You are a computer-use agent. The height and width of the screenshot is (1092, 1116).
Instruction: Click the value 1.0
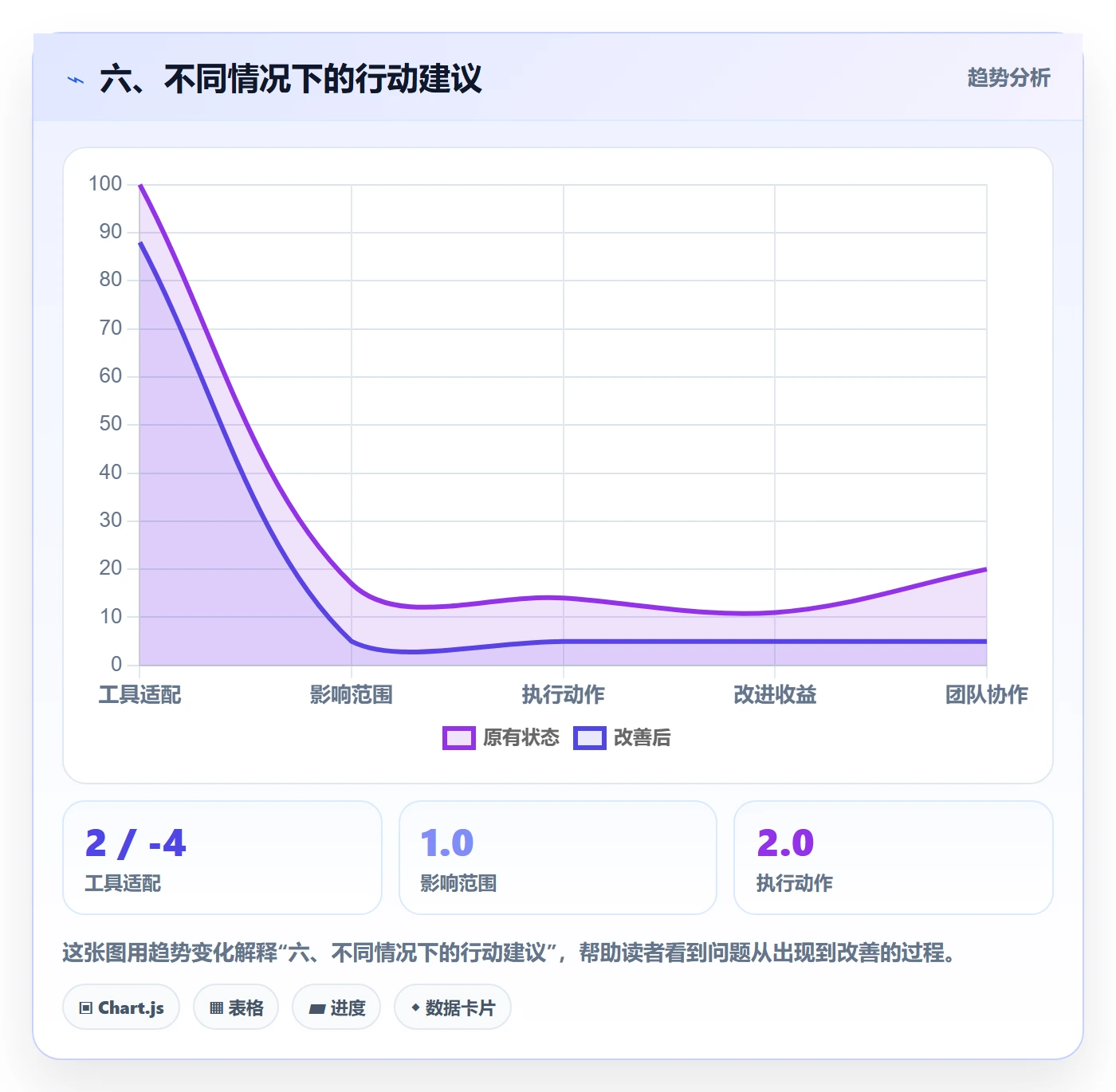pos(447,843)
